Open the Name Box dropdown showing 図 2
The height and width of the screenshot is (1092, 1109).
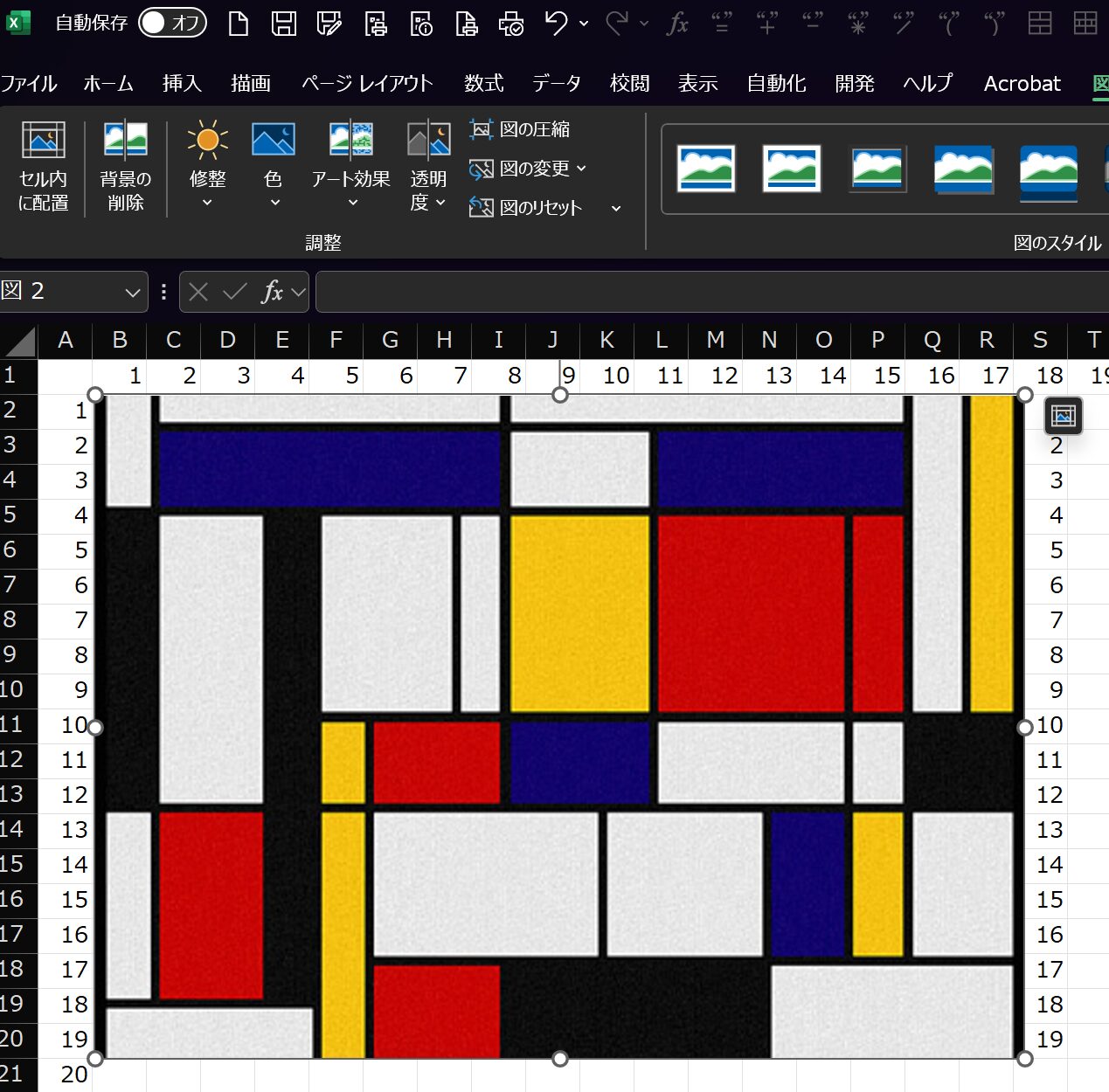click(133, 293)
